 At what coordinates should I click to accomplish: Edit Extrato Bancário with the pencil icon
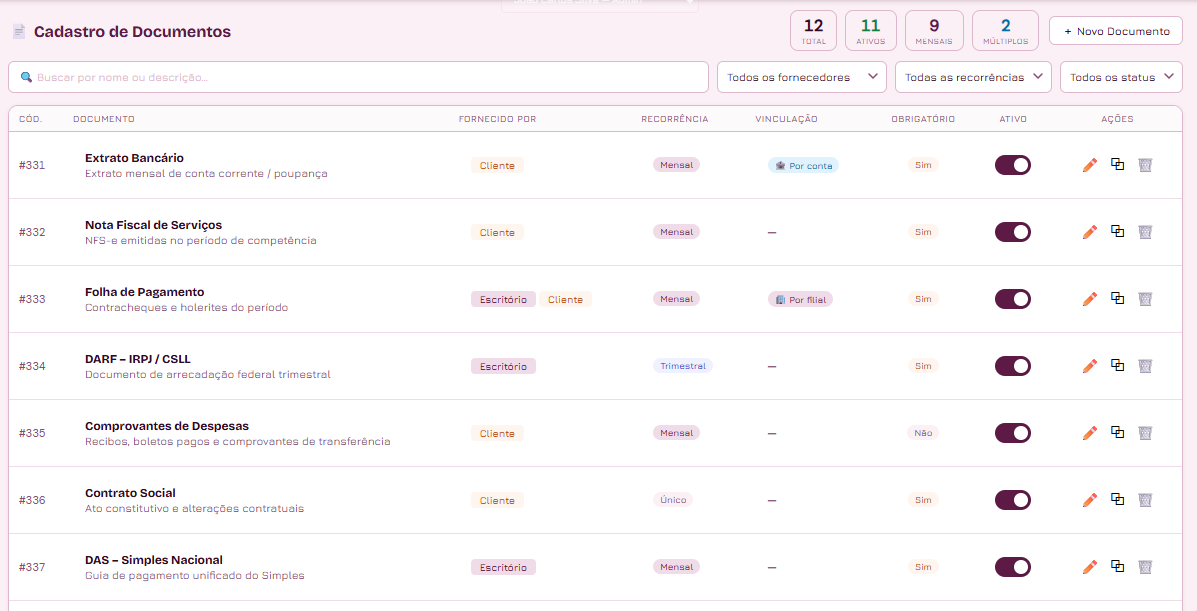coord(1089,165)
